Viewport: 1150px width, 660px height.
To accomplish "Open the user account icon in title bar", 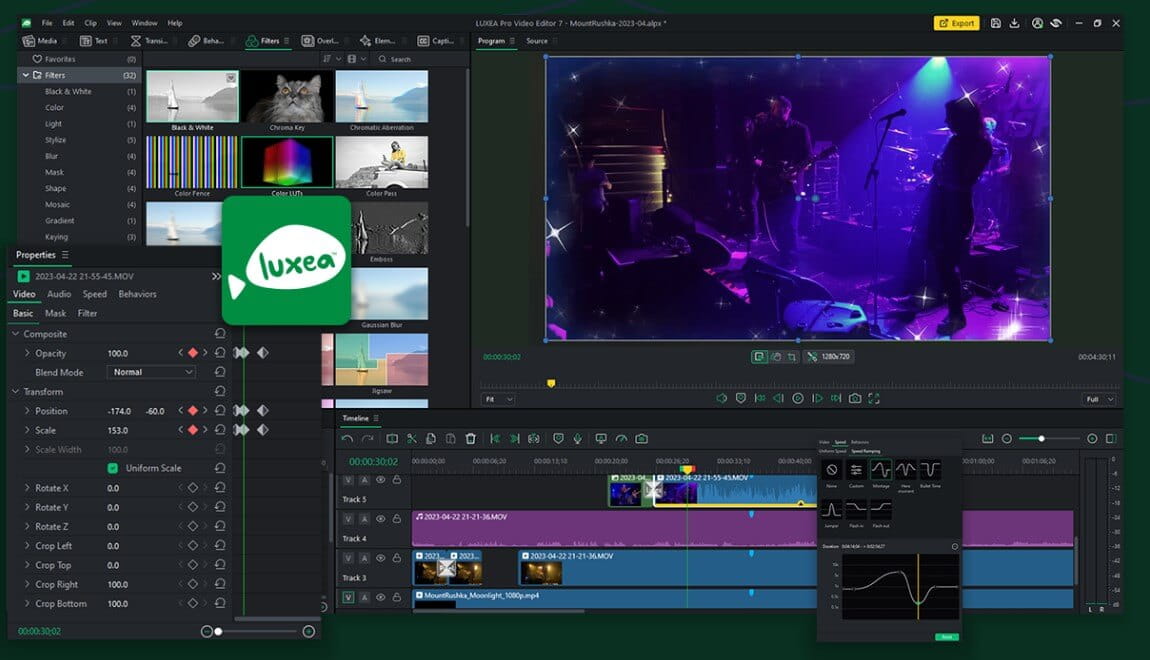I will pyautogui.click(x=1037, y=23).
